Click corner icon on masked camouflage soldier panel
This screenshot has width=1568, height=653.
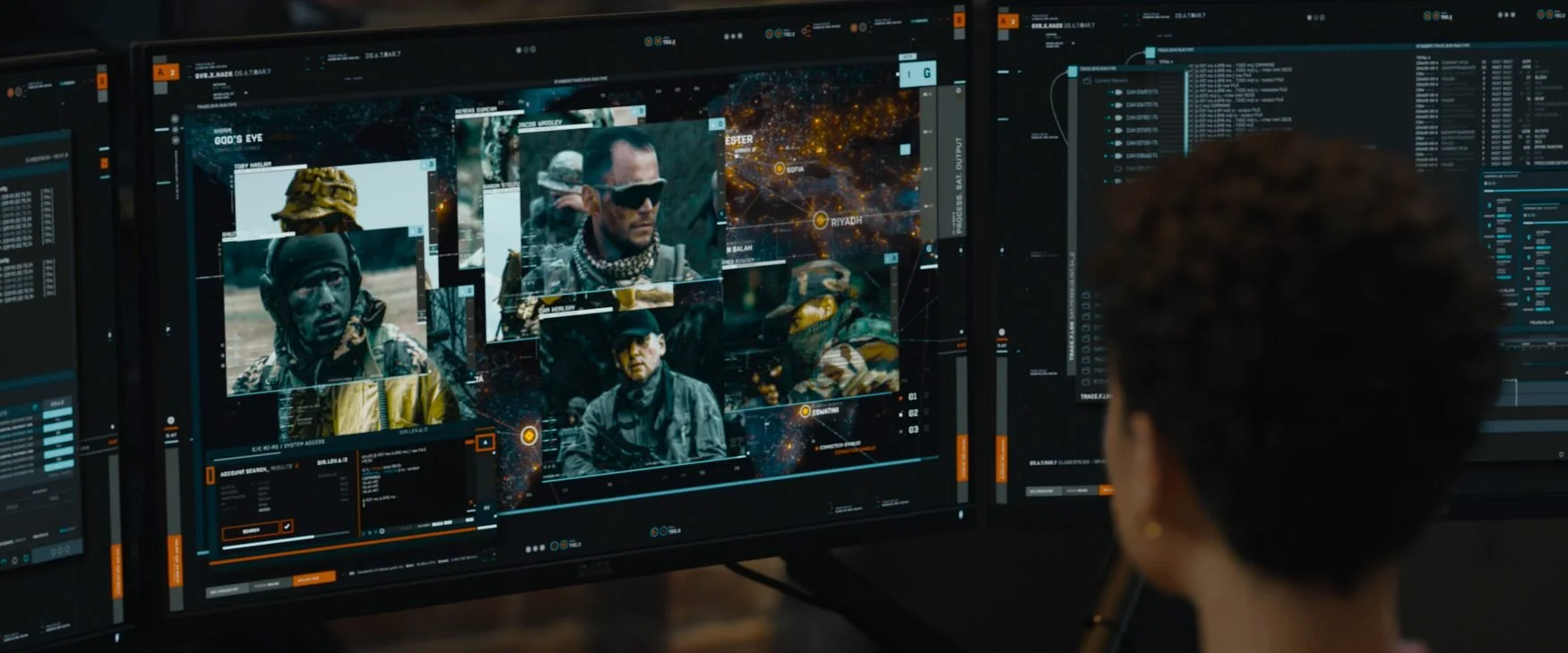(891, 259)
